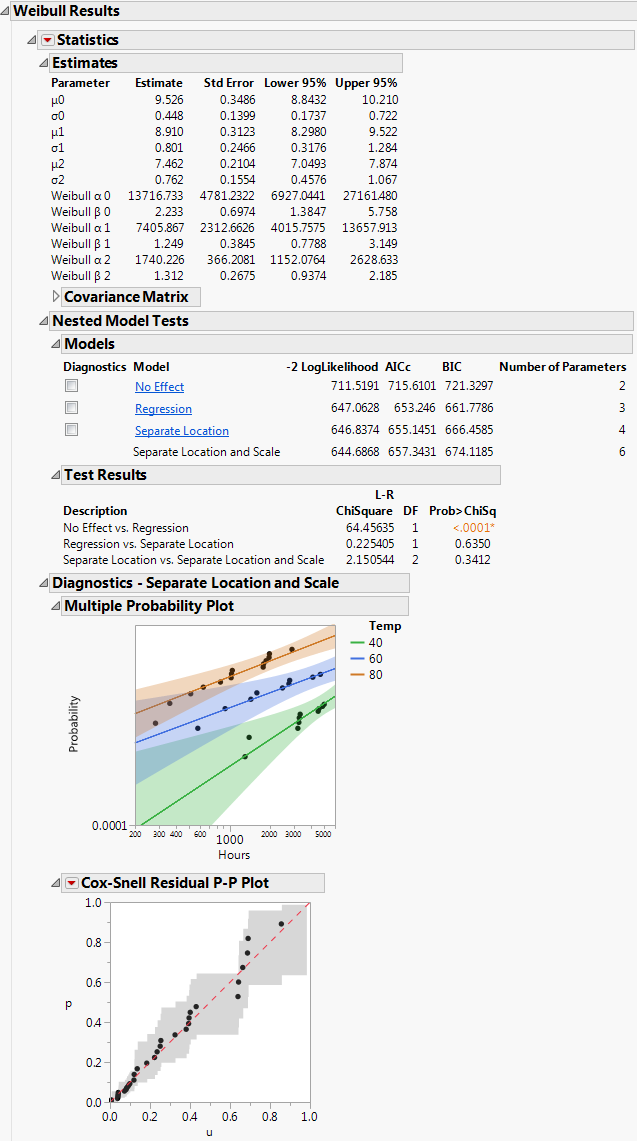Collapse the Nested Model Tests section
The height and width of the screenshot is (1141, 637).
43,321
